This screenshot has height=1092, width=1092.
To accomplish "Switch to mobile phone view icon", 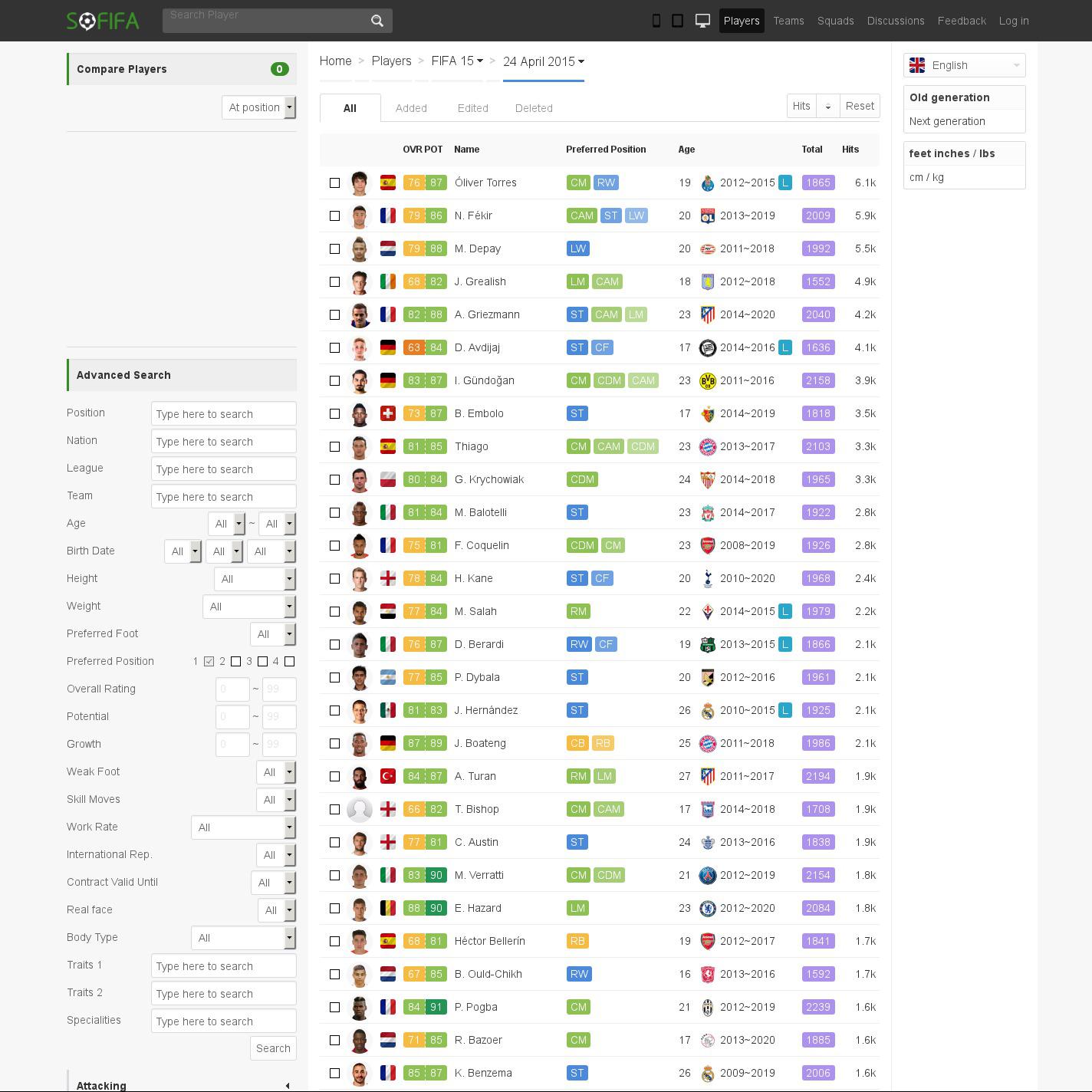I will click(x=656, y=21).
